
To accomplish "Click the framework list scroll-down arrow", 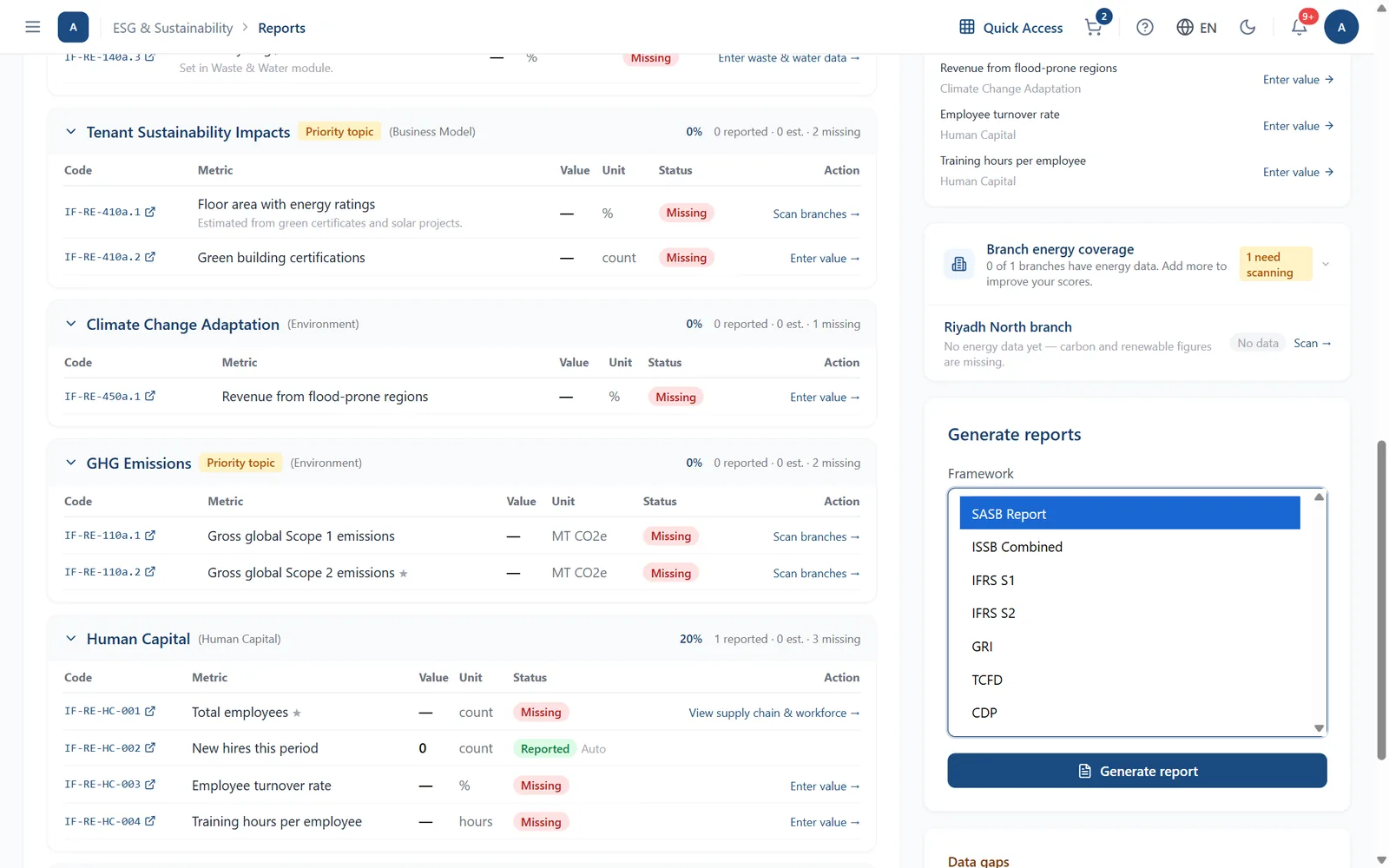I will point(1319,728).
